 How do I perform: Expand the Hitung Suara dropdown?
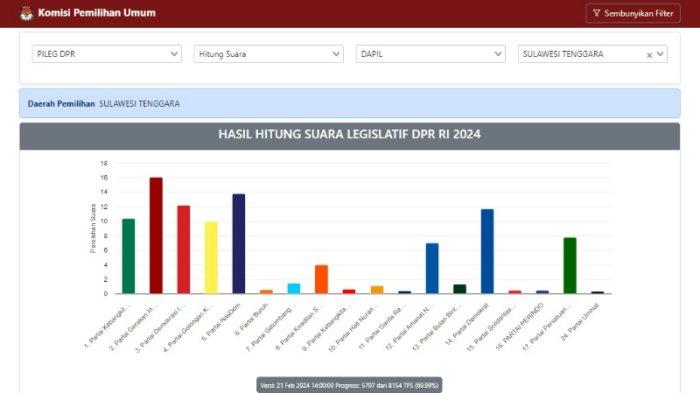269,54
